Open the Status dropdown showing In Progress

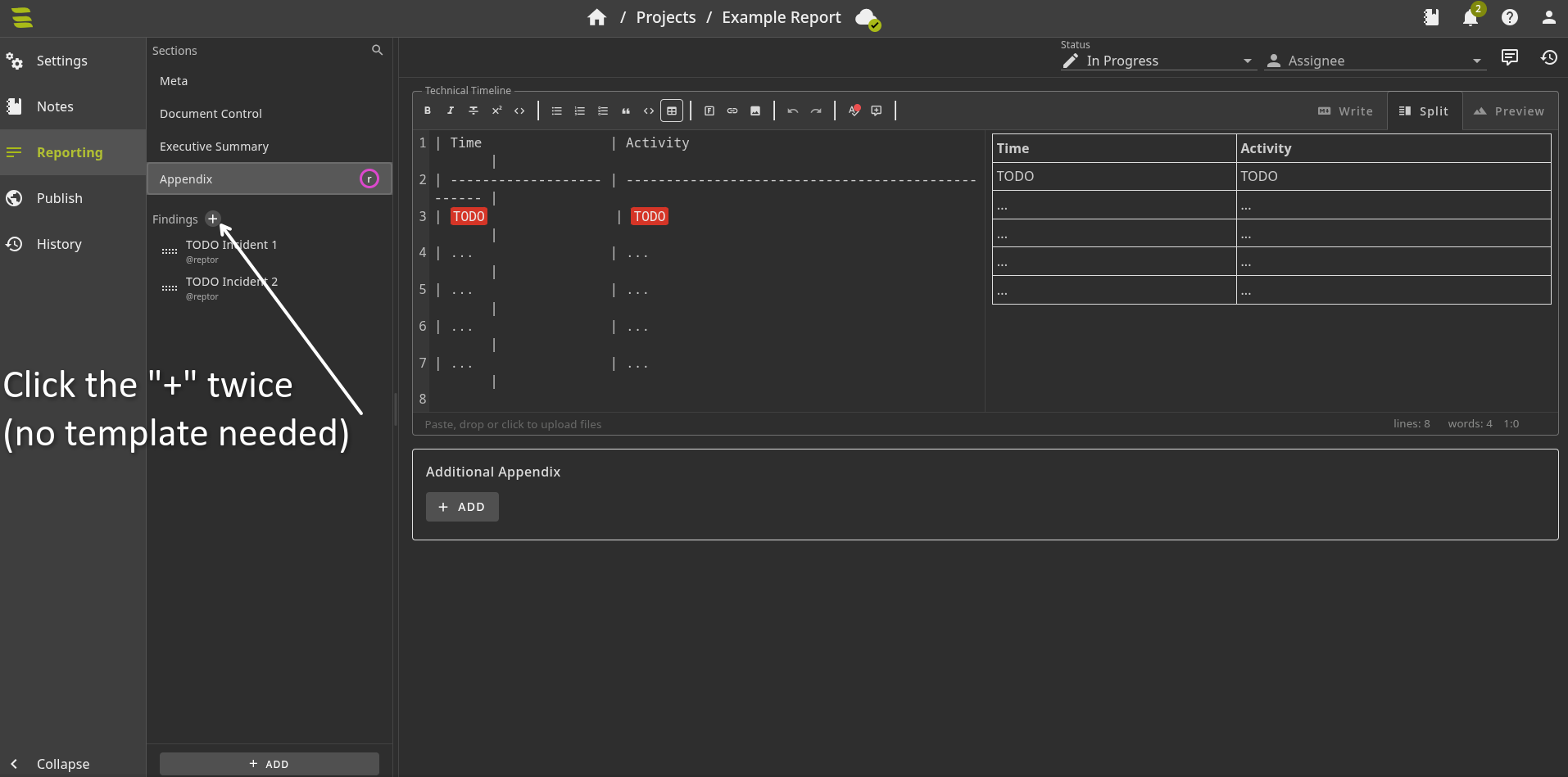(x=1158, y=61)
